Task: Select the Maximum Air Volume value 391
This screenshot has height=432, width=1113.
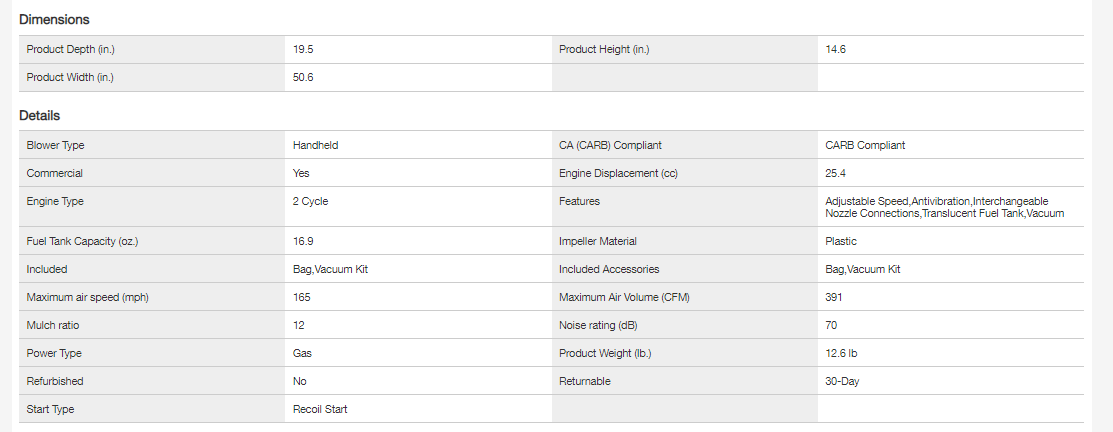Action: coord(834,297)
